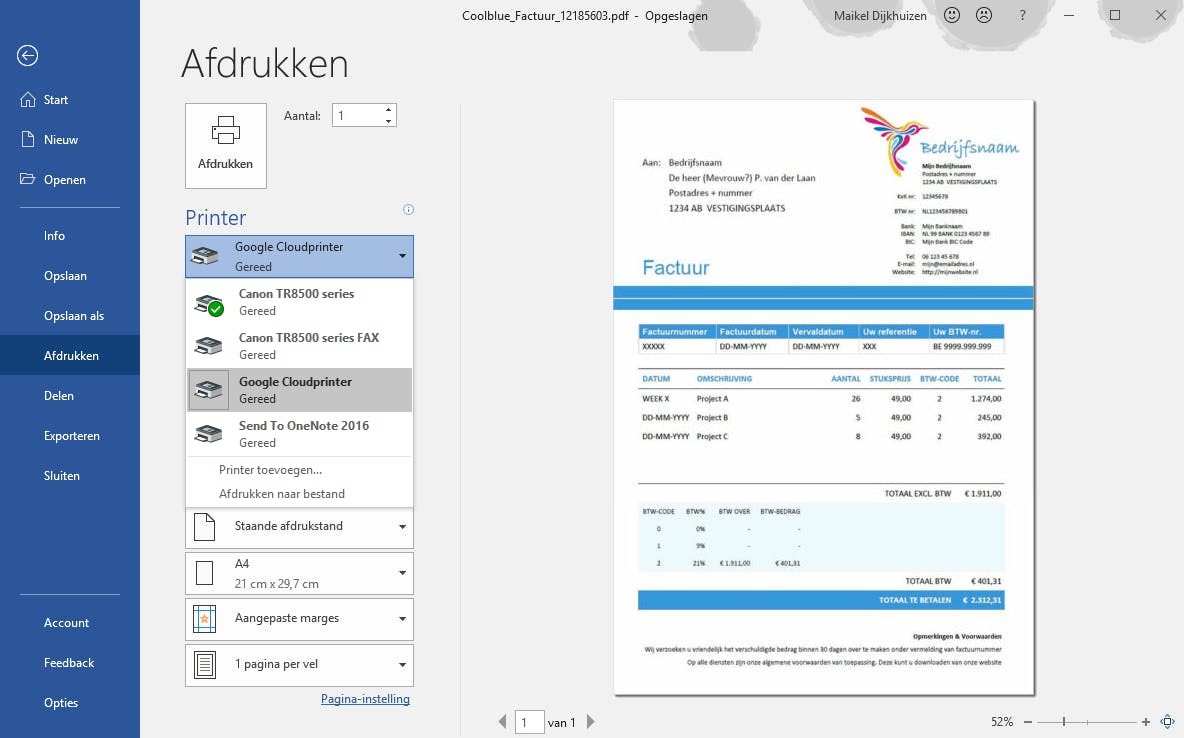The width and height of the screenshot is (1184, 738).
Task: Go to the next preview page
Action: tap(591, 722)
